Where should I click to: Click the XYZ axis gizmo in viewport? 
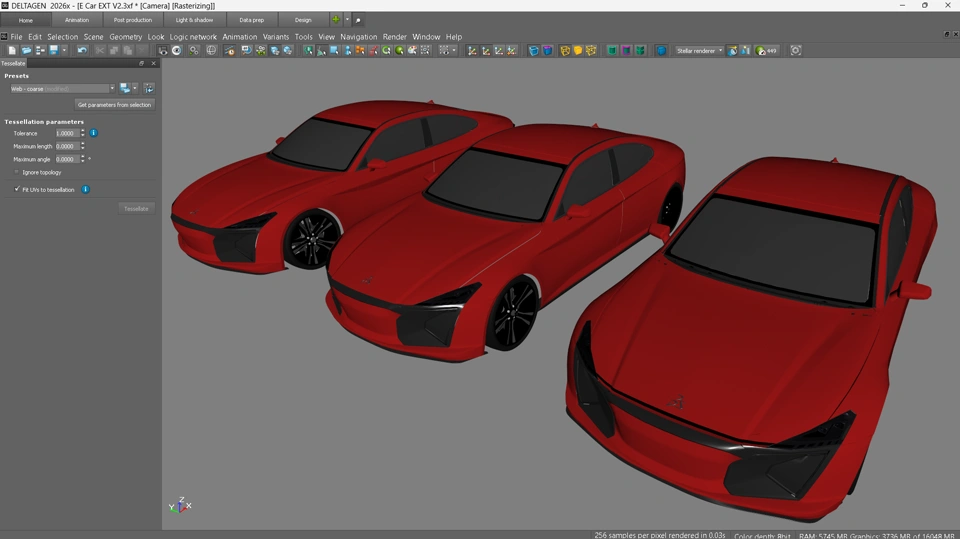[x=180, y=505]
